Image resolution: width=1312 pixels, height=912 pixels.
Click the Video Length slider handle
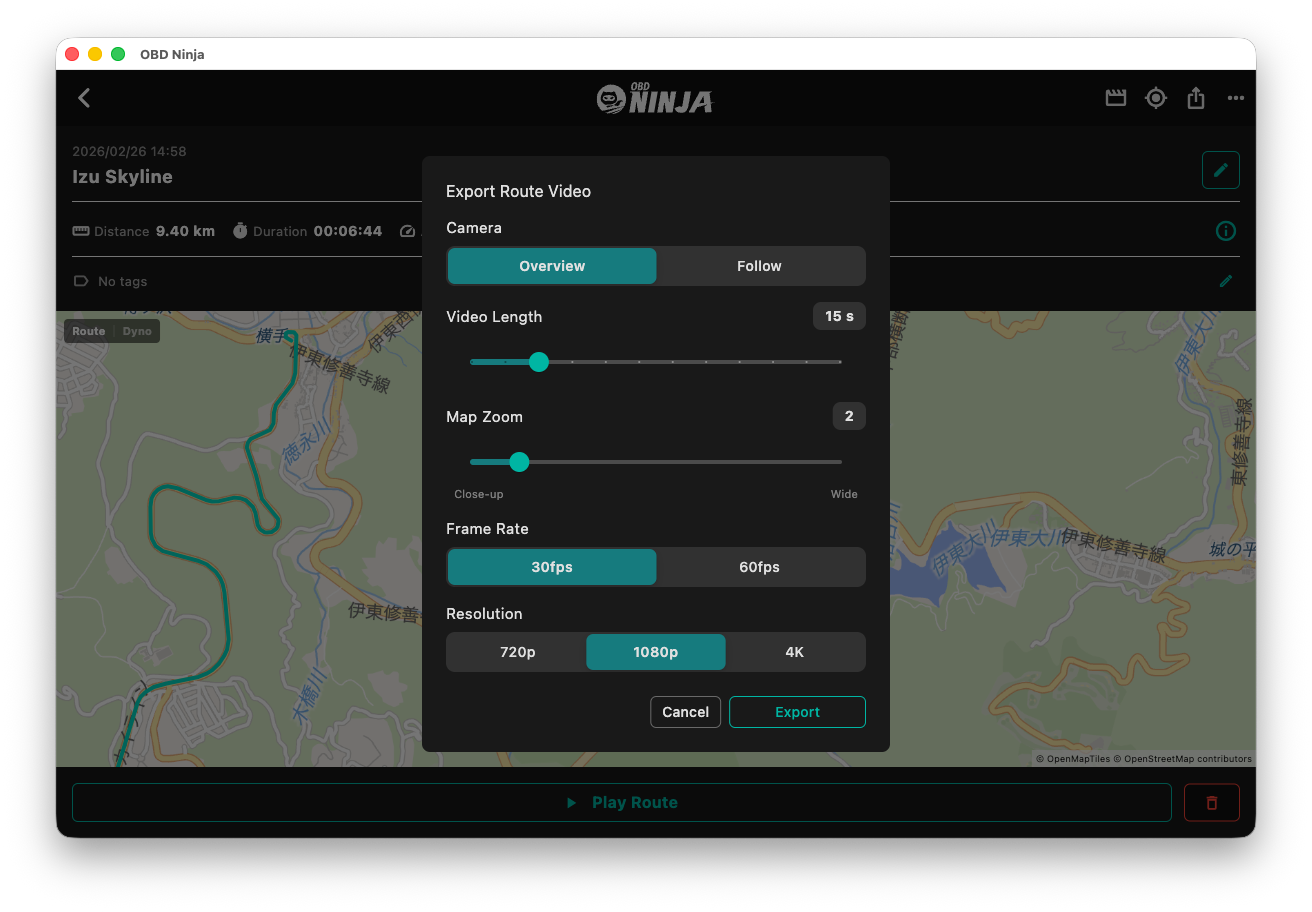click(x=539, y=362)
